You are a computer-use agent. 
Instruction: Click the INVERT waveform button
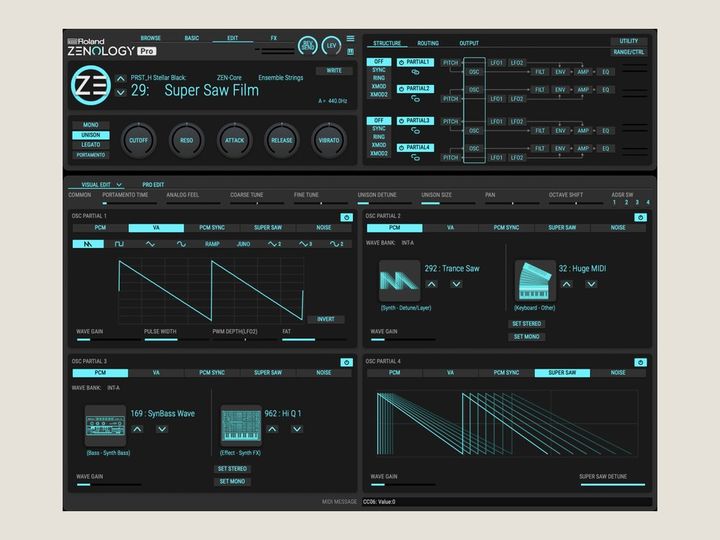click(326, 319)
